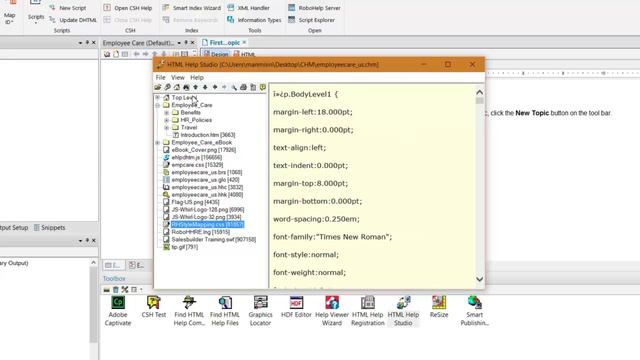Select employeecare_us.hhc in the tree

click(203, 187)
